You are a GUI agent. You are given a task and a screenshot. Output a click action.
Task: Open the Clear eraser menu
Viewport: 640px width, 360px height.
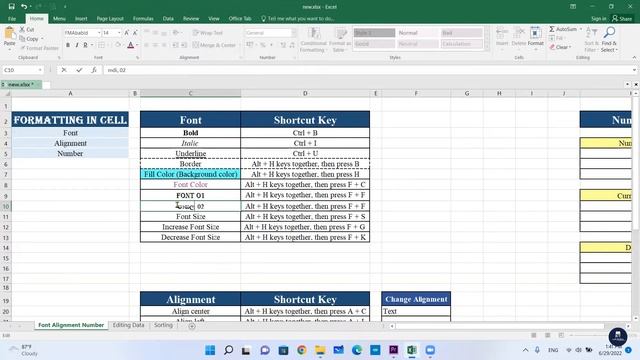point(560,47)
